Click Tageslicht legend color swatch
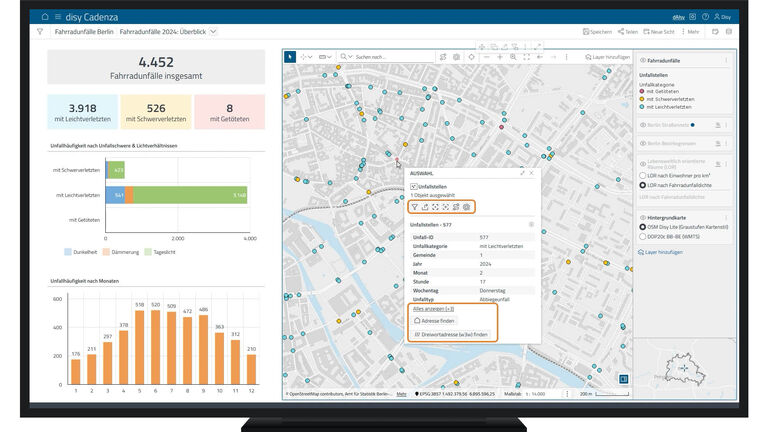This screenshot has width=768, height=432. 148,252
